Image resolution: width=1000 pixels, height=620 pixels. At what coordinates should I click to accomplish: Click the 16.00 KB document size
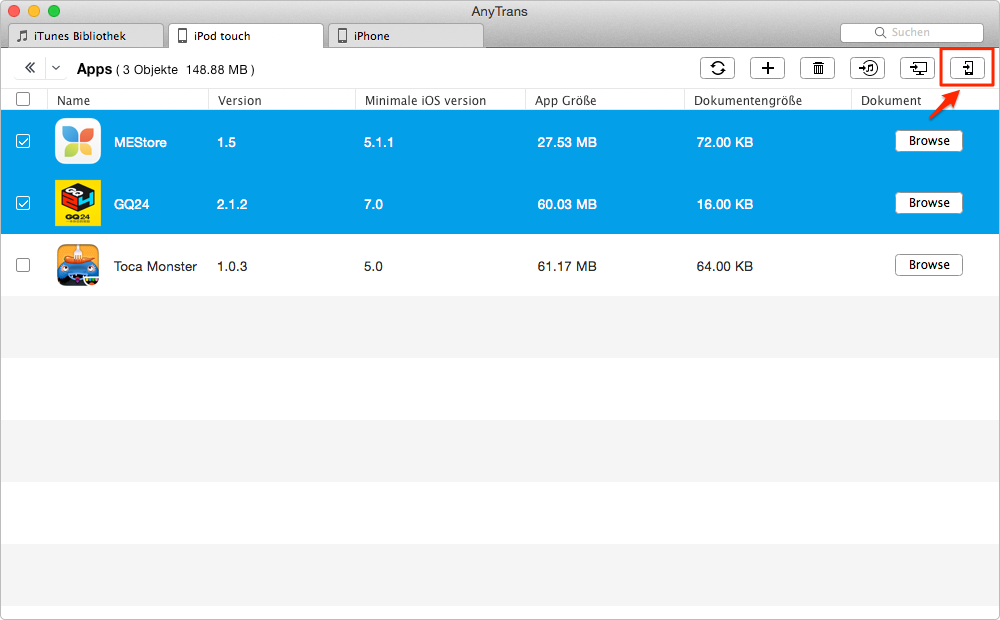tap(724, 204)
